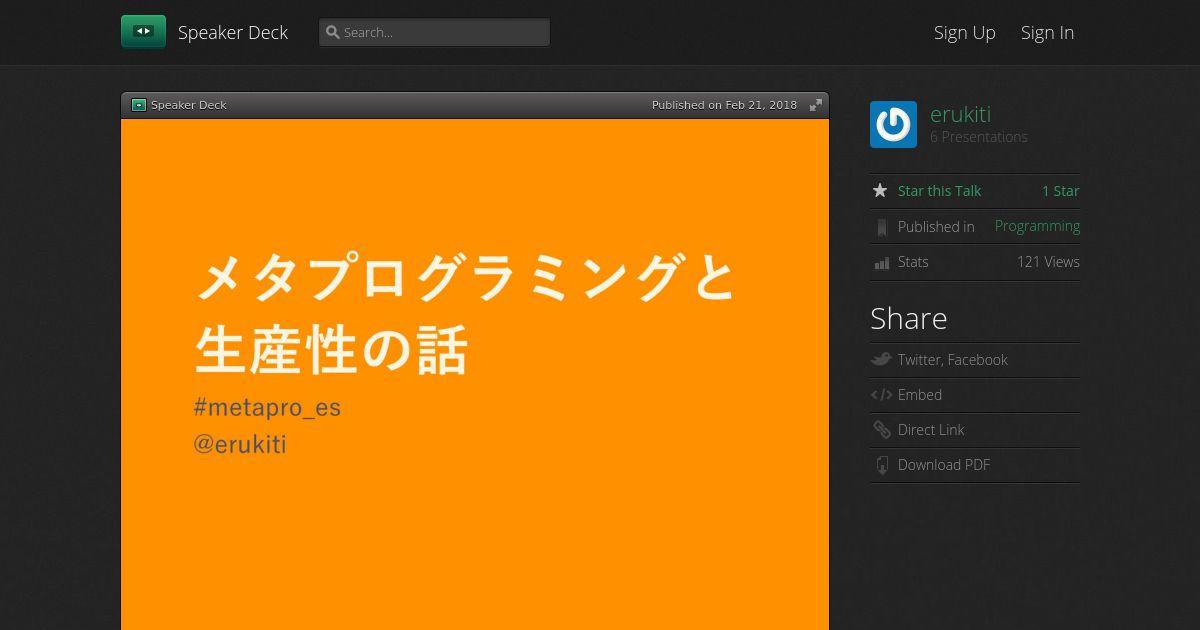Screen dimensions: 1200x630
Task: Star this Talk
Action: click(x=939, y=191)
